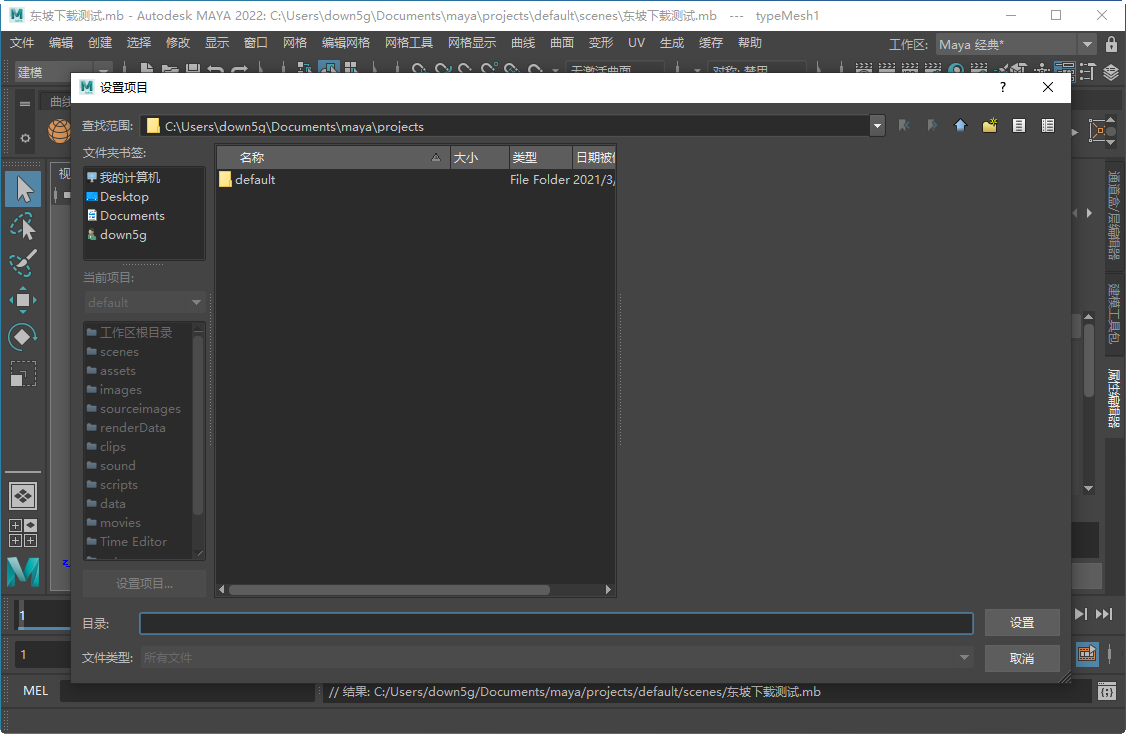
Task: Create a new folder using the dialog icon
Action: coord(989,125)
